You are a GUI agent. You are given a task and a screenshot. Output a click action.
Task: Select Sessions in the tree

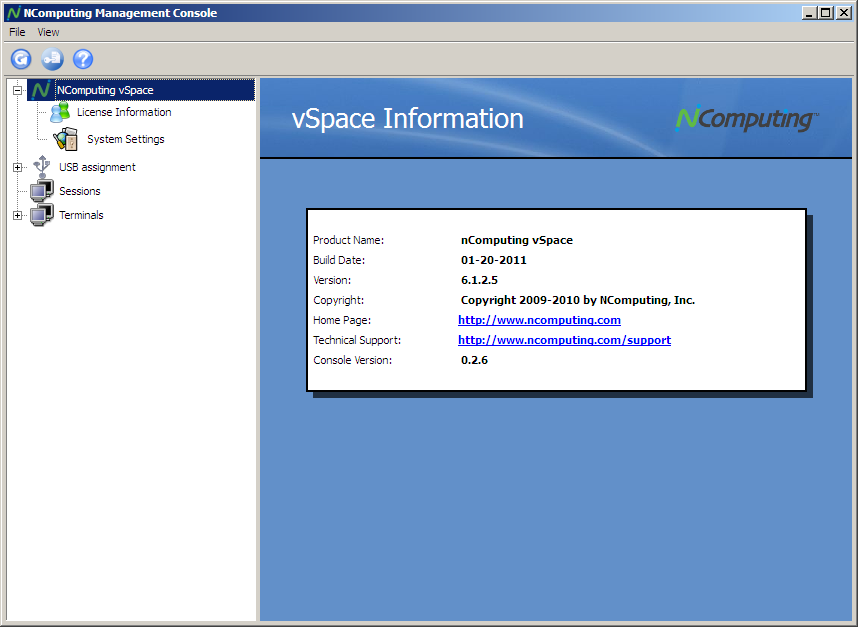pyautogui.click(x=80, y=191)
